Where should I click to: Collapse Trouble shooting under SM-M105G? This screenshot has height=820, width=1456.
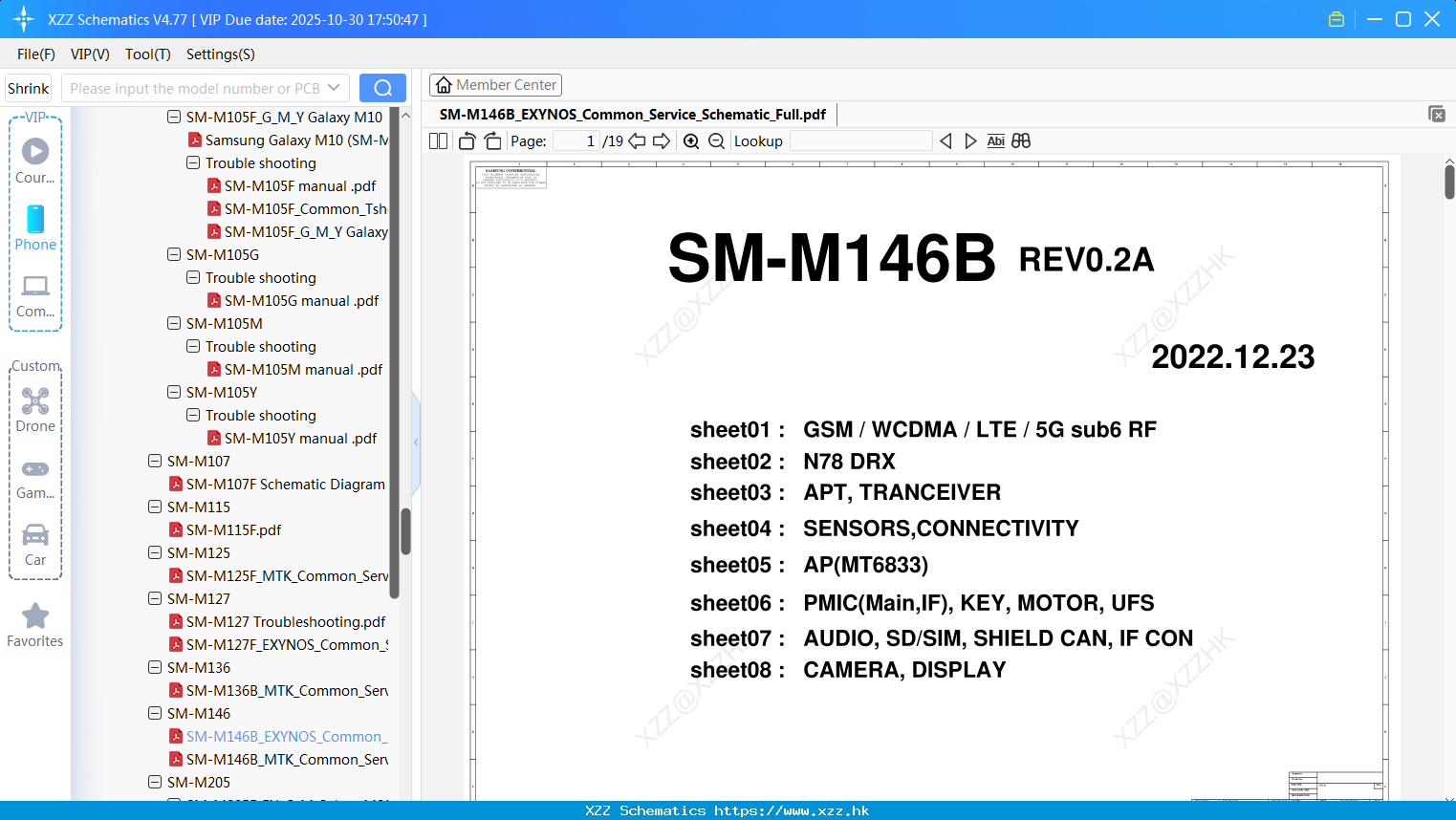tap(193, 277)
